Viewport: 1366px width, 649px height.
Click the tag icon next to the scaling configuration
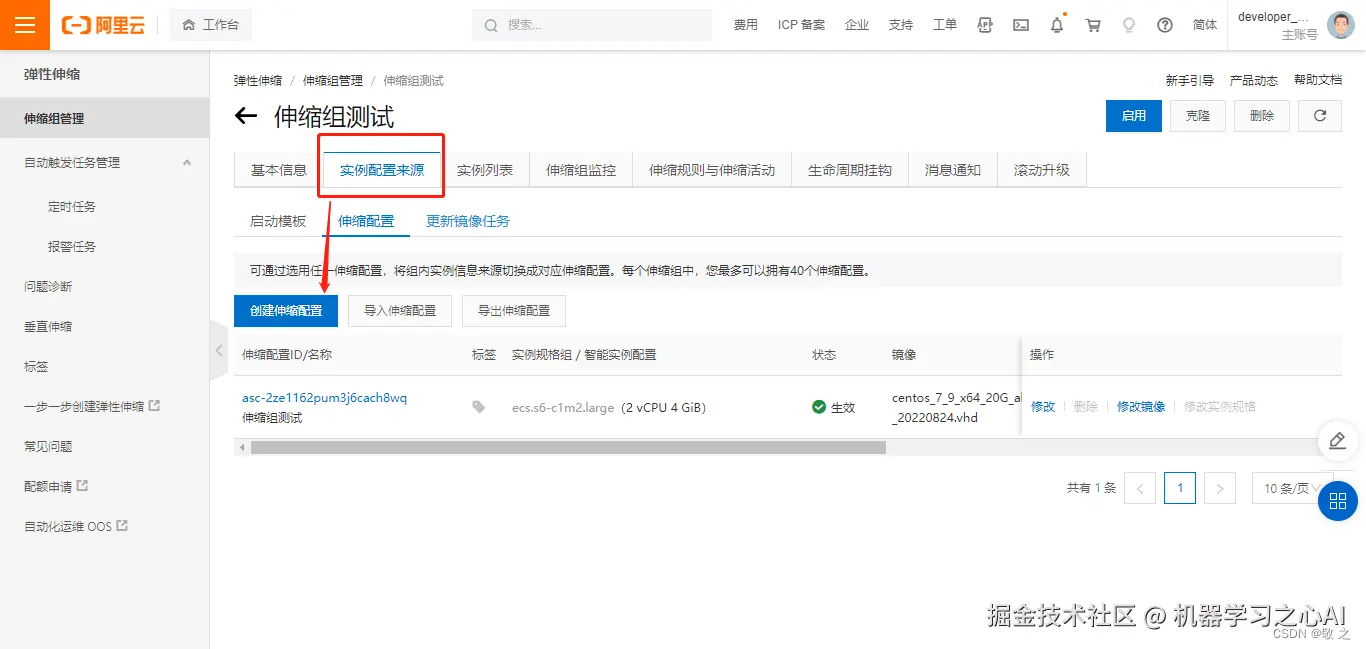click(x=478, y=407)
